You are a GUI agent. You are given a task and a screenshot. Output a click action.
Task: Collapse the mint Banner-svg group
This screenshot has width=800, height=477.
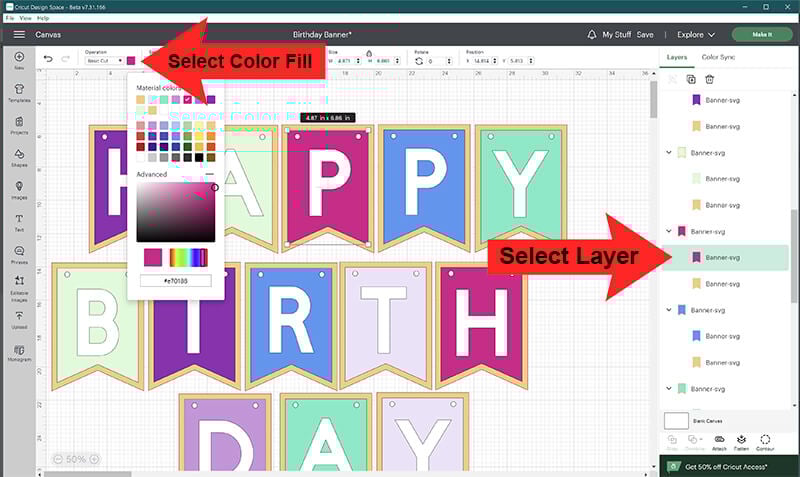669,388
